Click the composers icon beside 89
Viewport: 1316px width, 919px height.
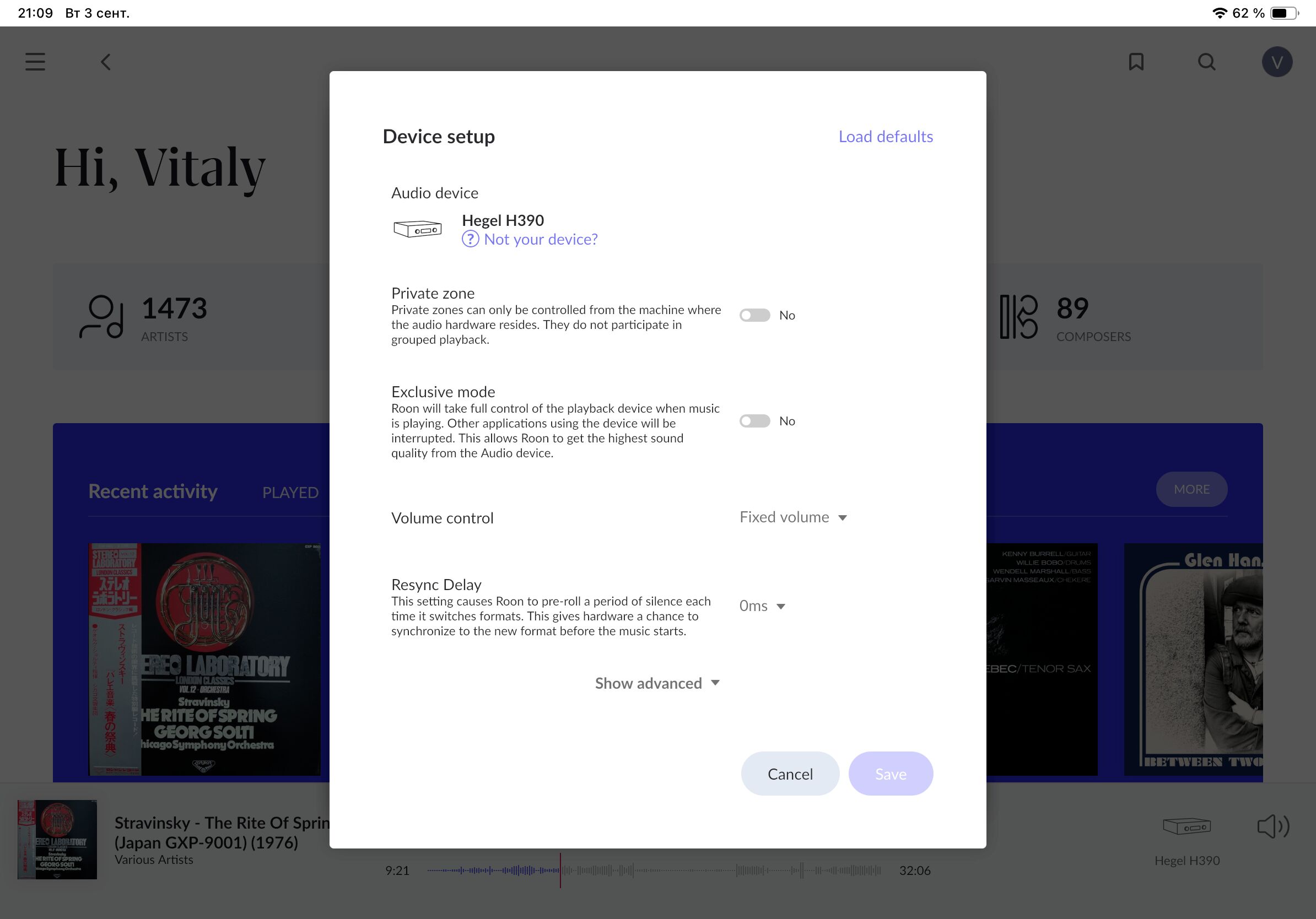[1018, 317]
